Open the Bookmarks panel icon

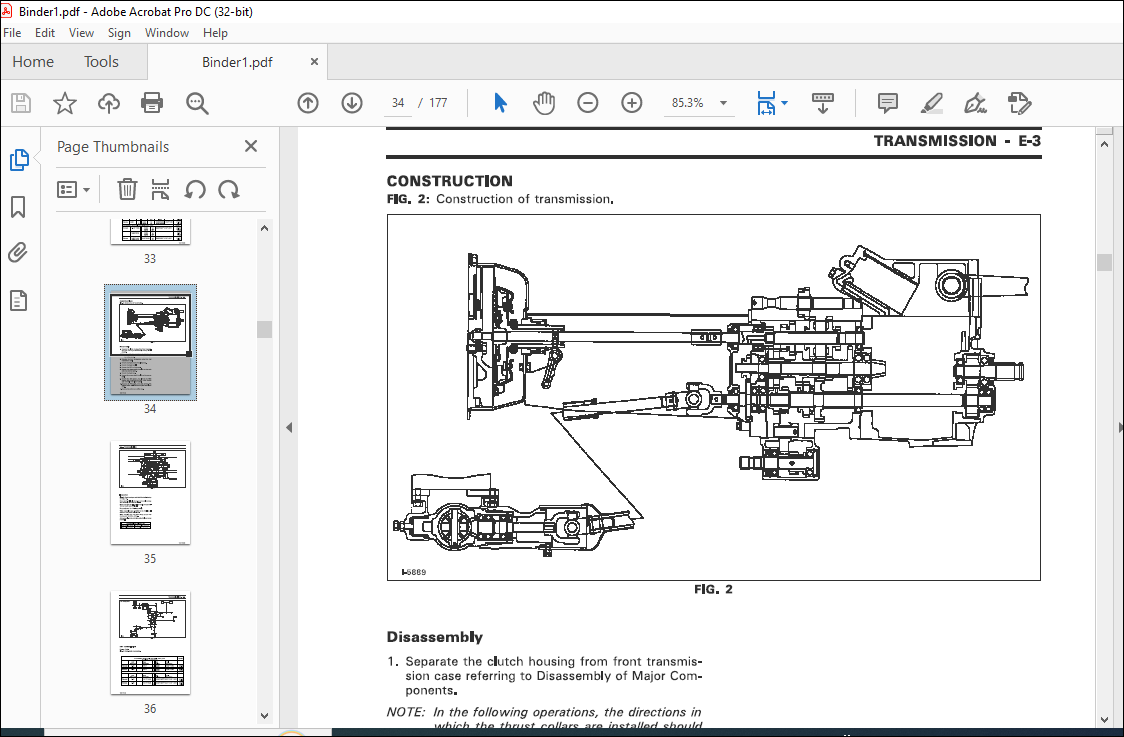tap(18, 207)
